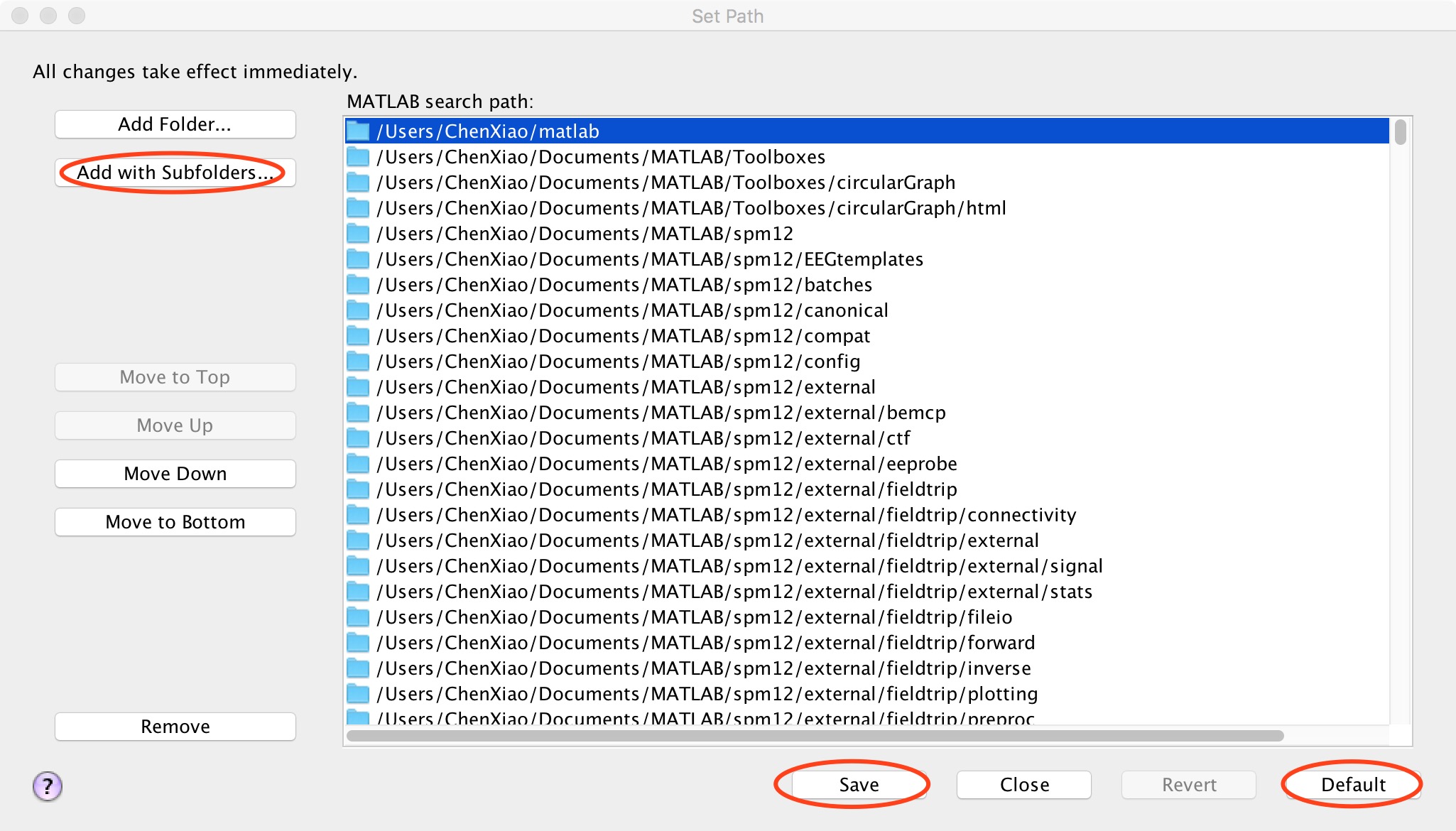Click folder icon beside fieldtrip/fileio
The height and width of the screenshot is (831, 1456).
click(358, 617)
